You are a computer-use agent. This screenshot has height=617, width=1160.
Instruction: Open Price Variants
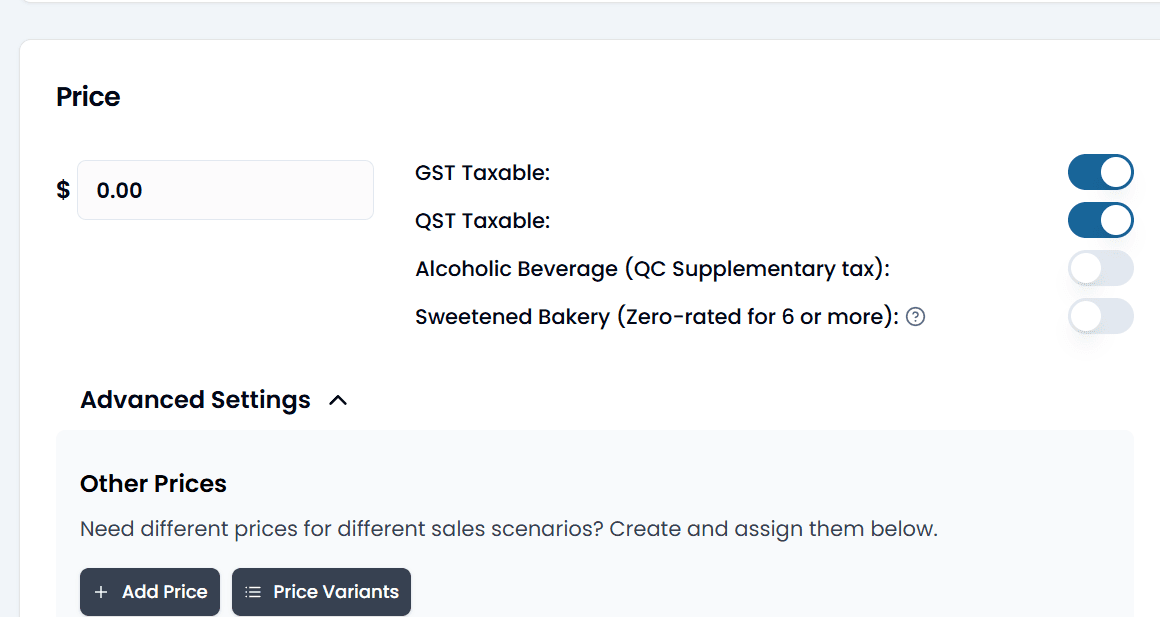tap(321, 592)
